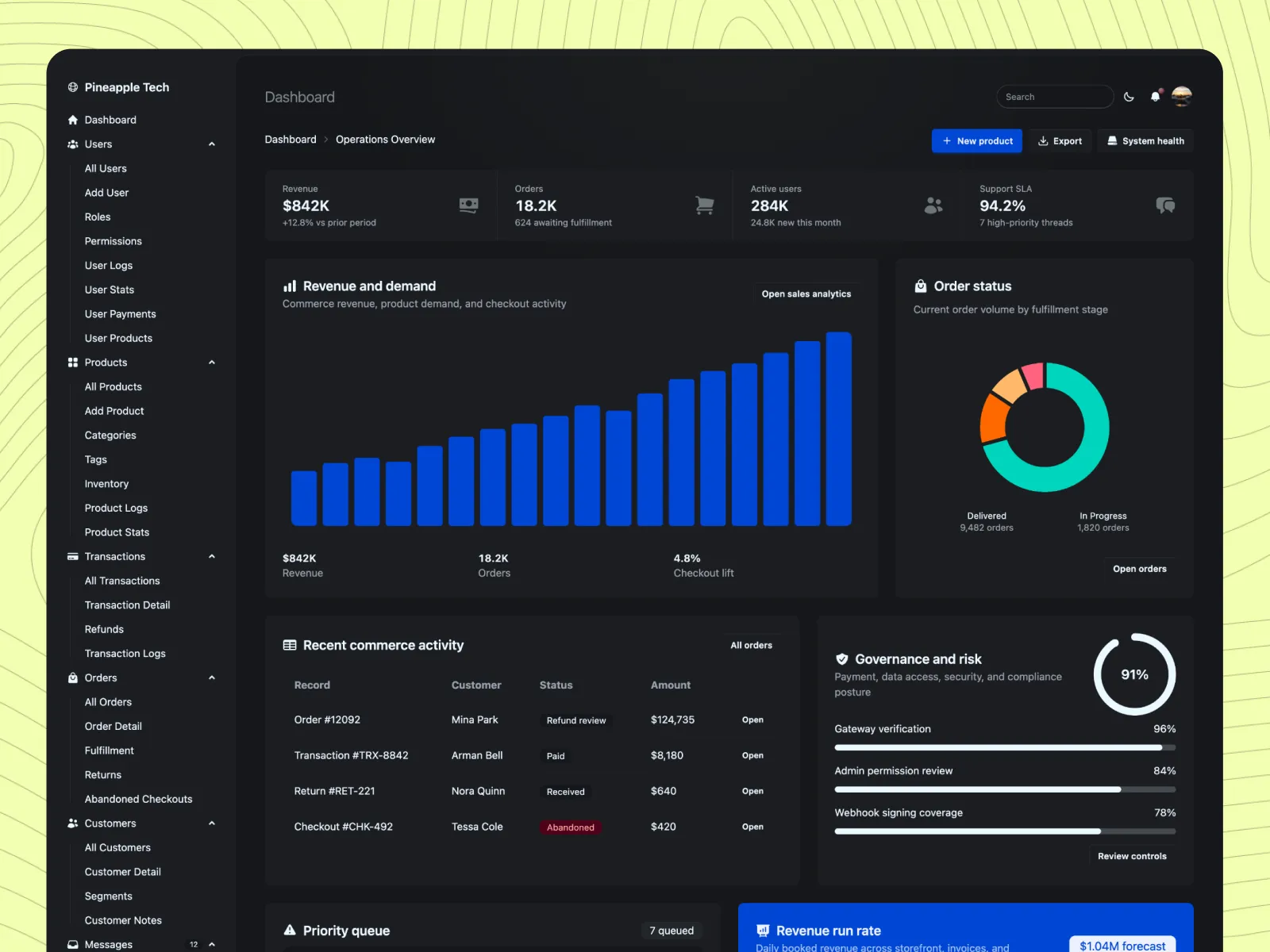Open Permissions in sidebar
Viewport: 1270px width, 952px height.
pyautogui.click(x=114, y=241)
